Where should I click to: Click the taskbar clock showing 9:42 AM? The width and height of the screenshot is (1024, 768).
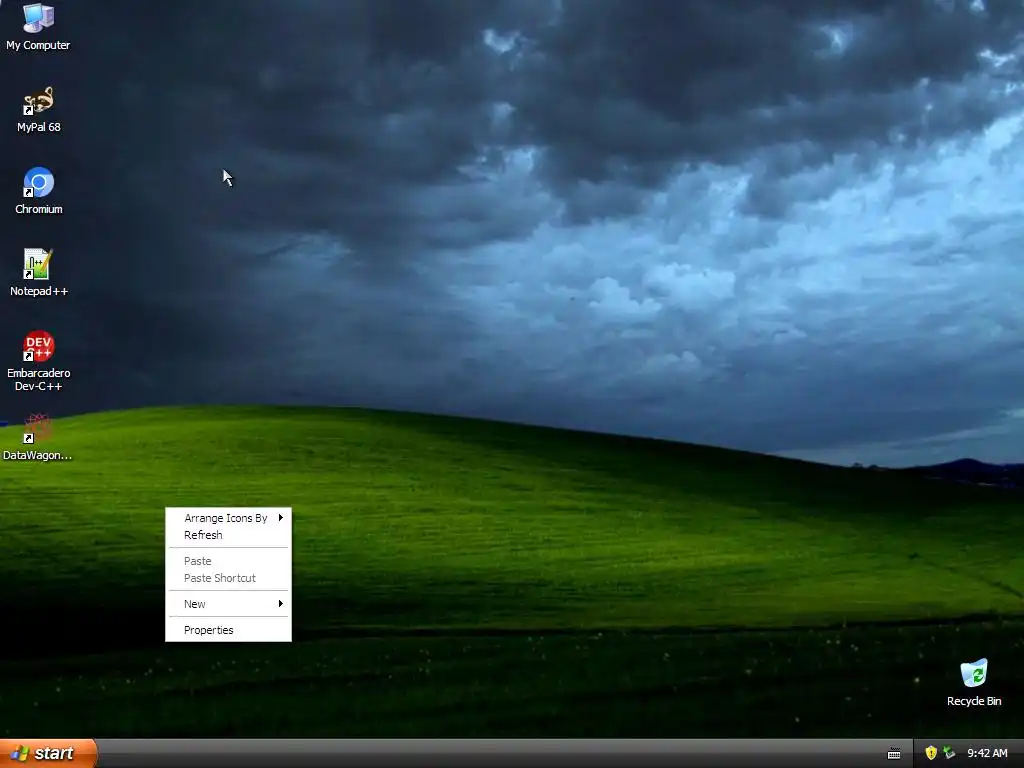[987, 753]
